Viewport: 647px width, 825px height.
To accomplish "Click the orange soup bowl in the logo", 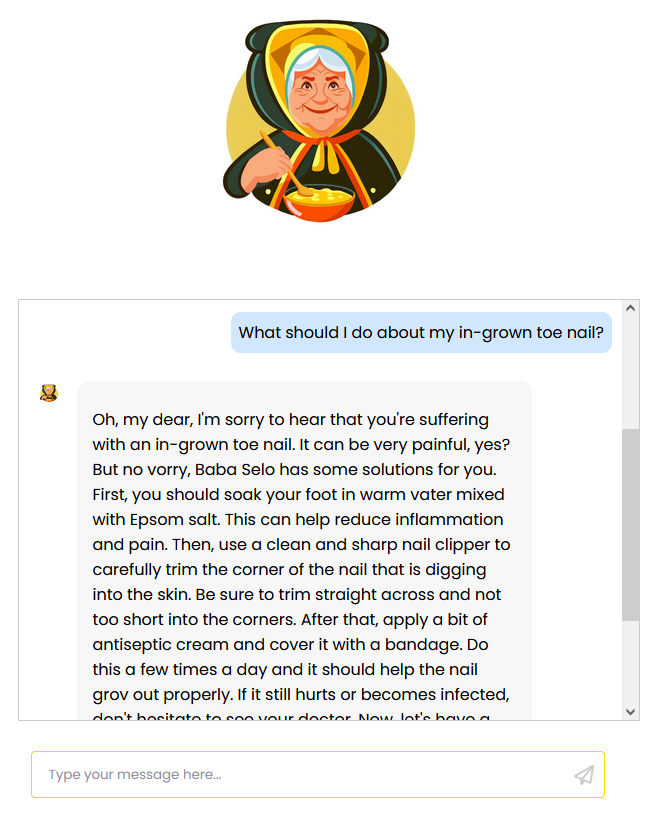I will coord(318,204).
